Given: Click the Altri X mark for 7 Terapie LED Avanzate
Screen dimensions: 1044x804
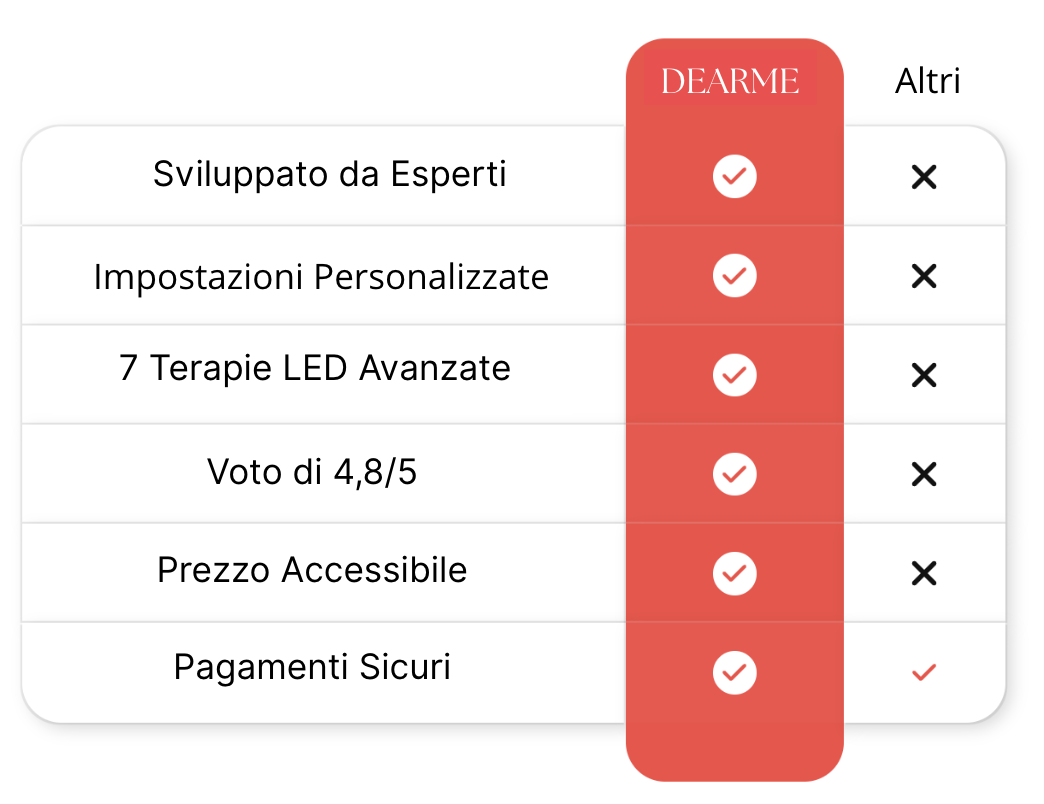Looking at the screenshot, I should [924, 375].
